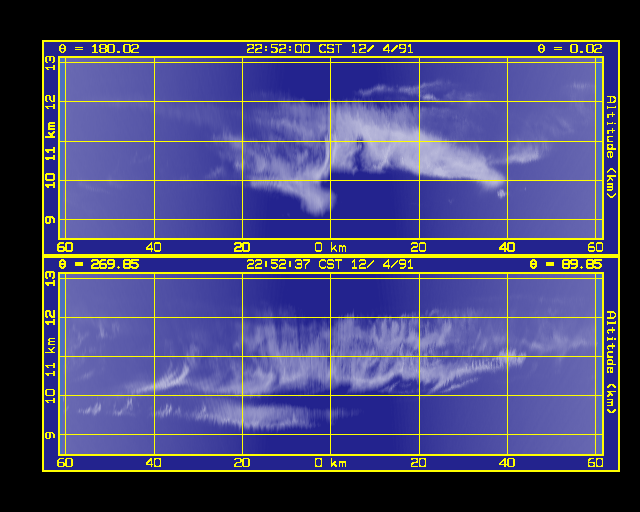Click the θ = 269.85 label
This screenshot has width=640, height=512.
point(99,265)
